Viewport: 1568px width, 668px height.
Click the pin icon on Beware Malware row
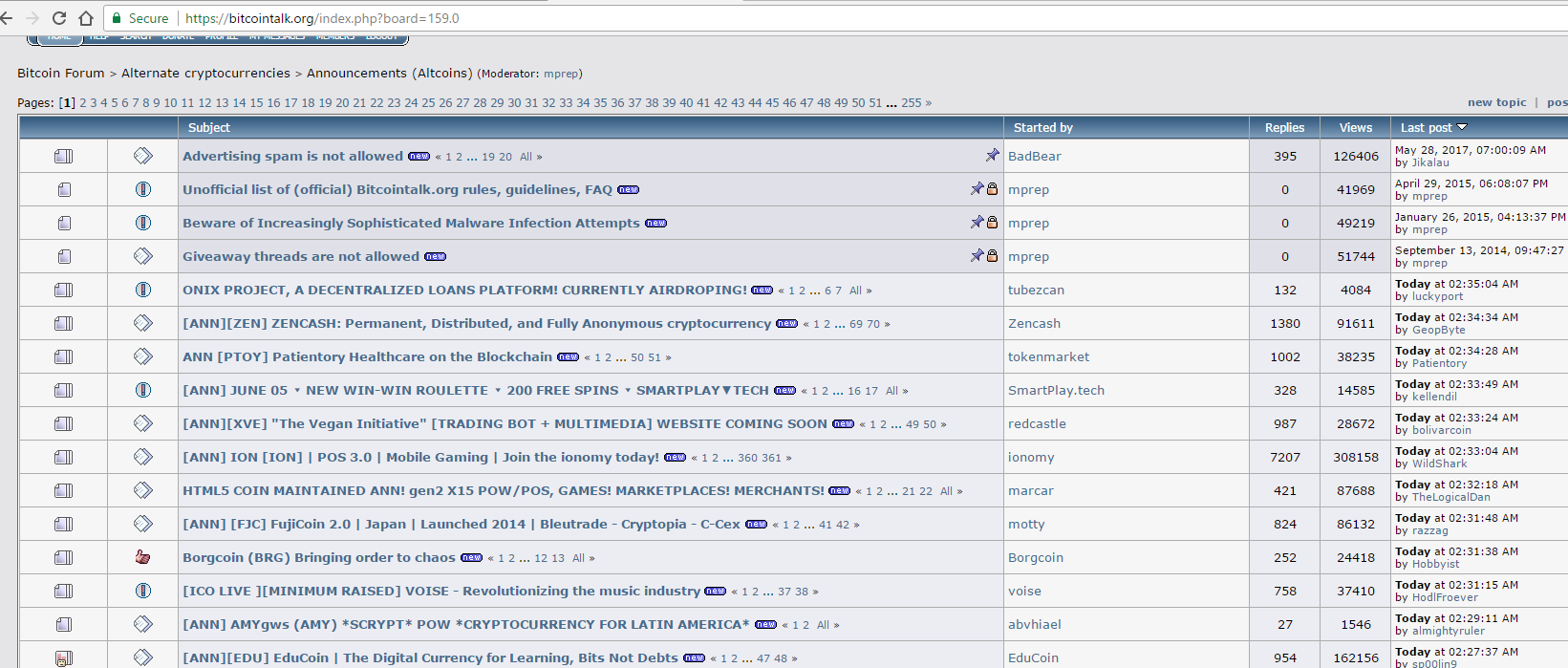click(977, 222)
